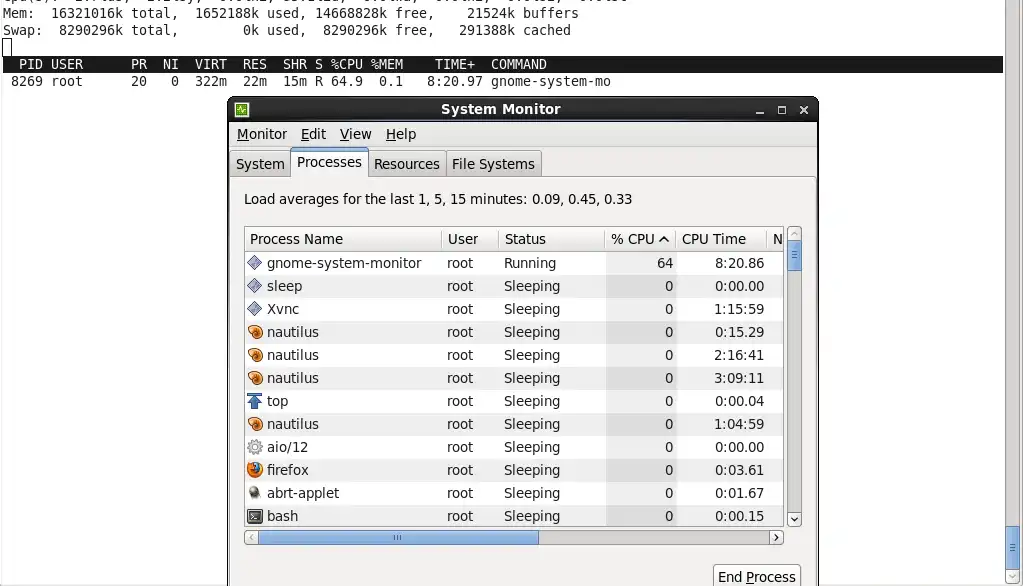Image resolution: width=1023 pixels, height=586 pixels.
Task: Click the horizontal scrollbar left arrow
Action: click(x=251, y=537)
